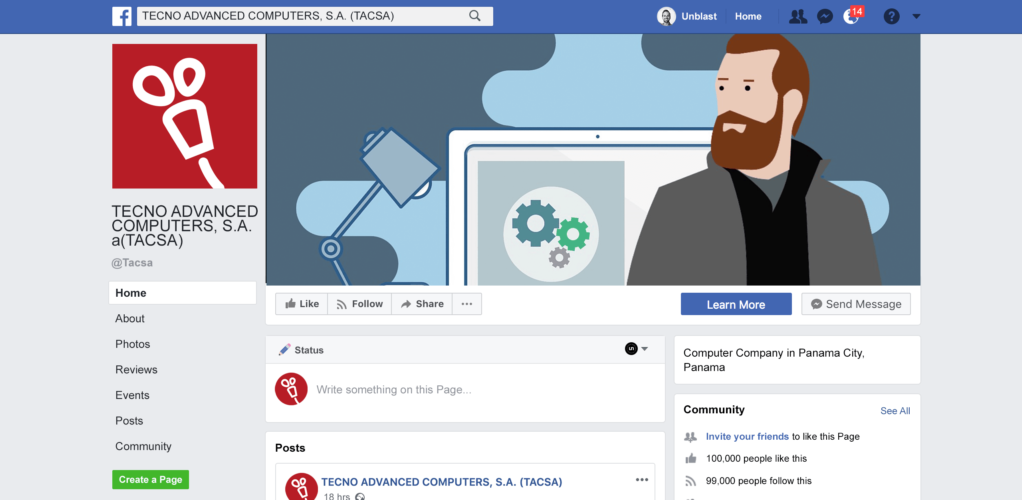Click '99,000 people follow this' text
The image size is (1022, 500).
tap(759, 481)
